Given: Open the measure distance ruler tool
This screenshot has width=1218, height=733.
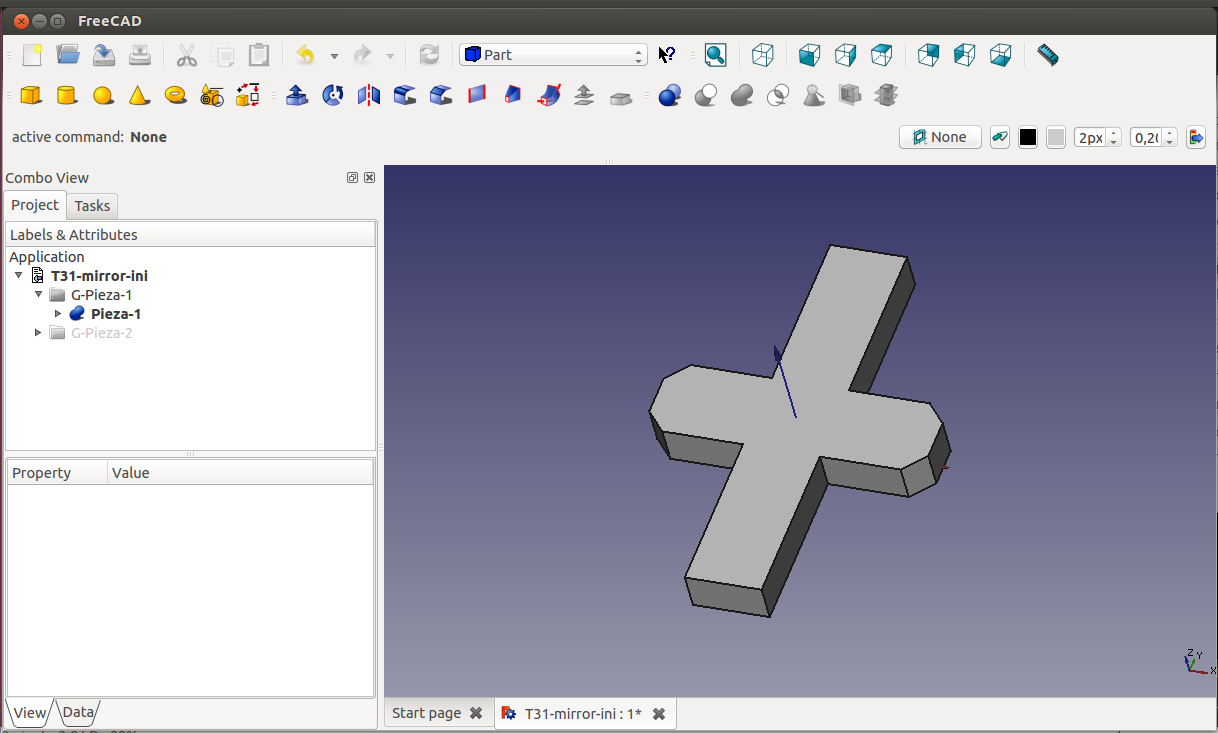Looking at the screenshot, I should [1047, 55].
